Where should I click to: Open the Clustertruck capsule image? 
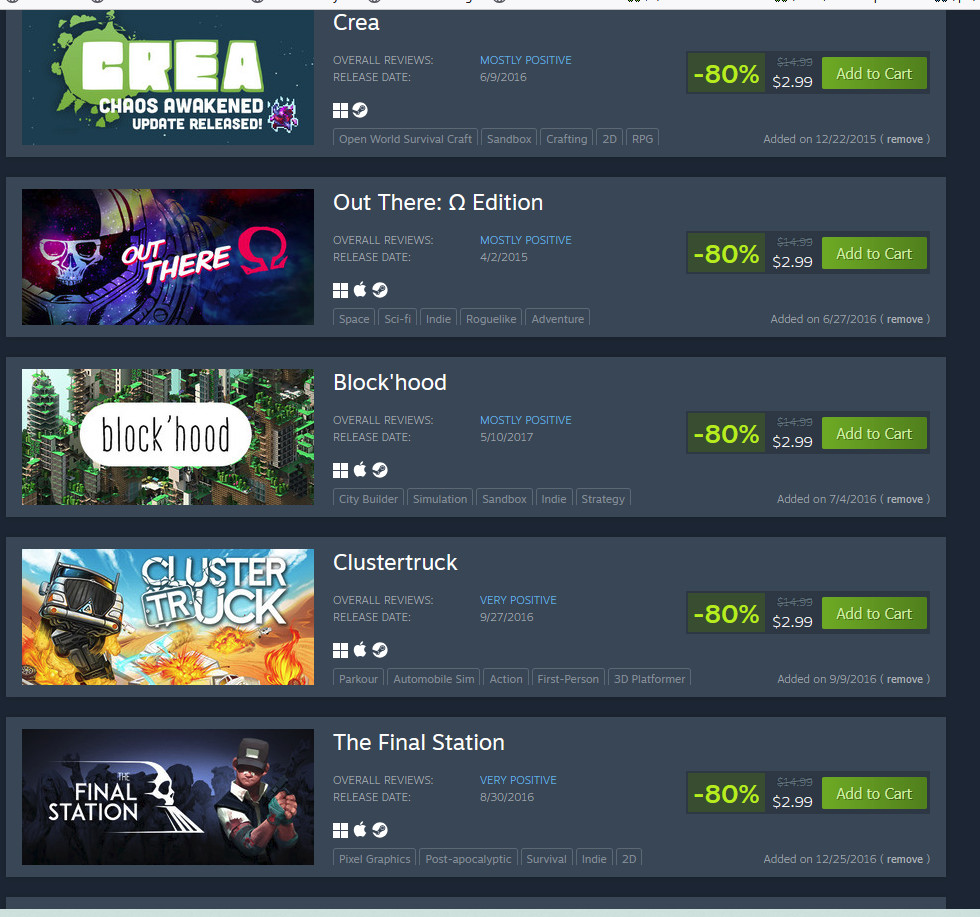168,617
